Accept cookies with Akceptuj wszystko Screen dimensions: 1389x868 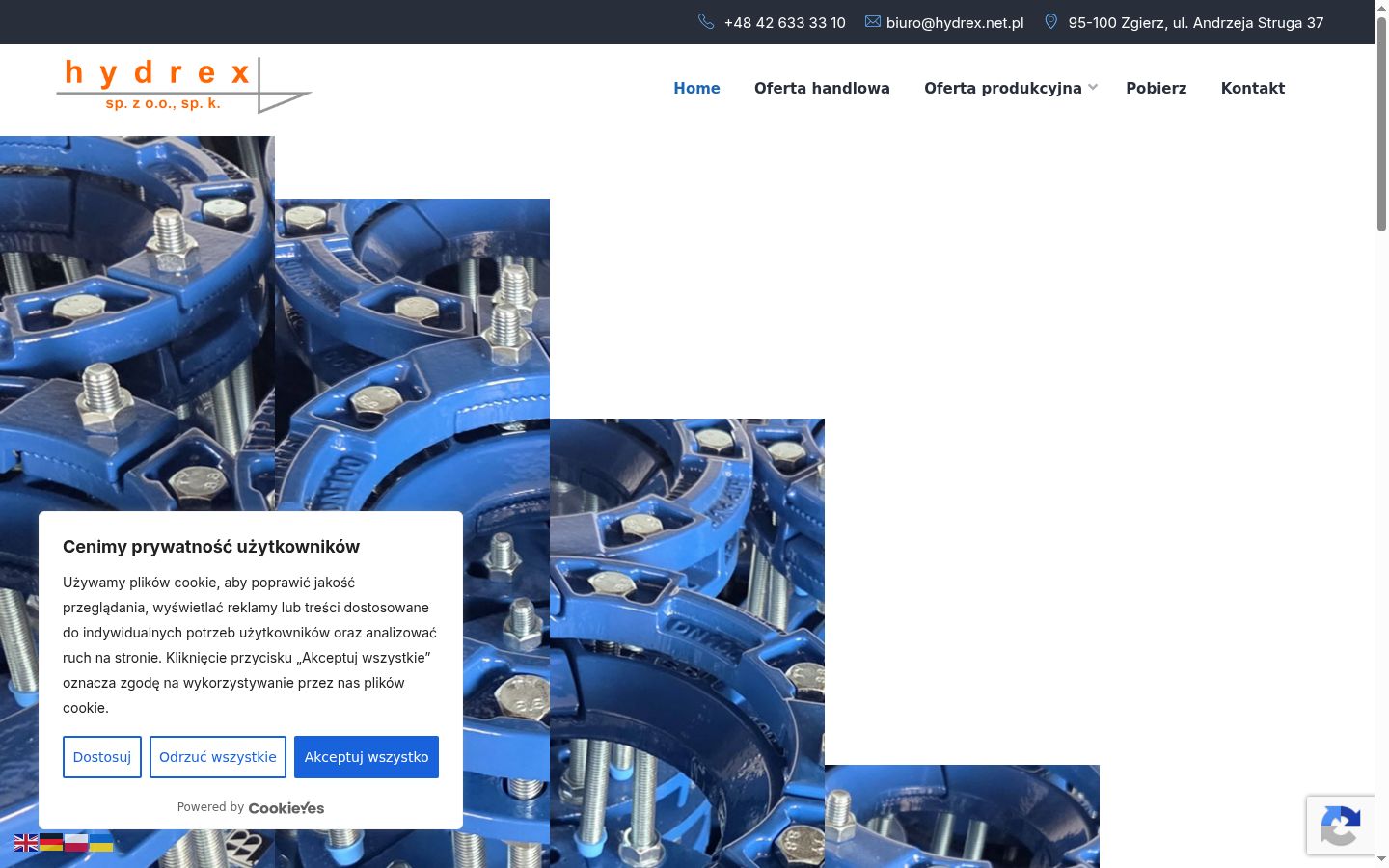coord(367,757)
